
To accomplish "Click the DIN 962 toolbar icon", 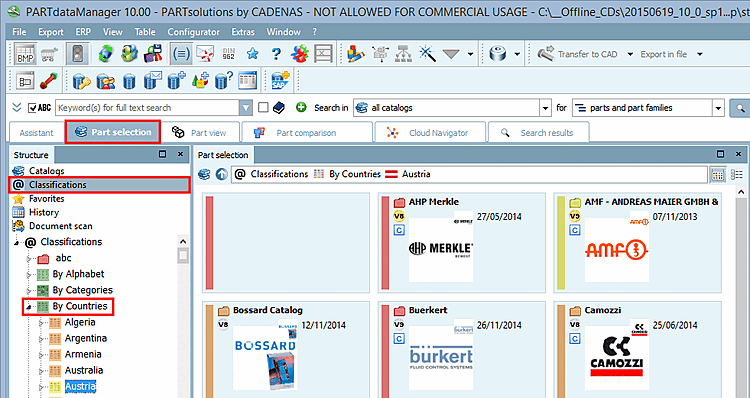I will tap(229, 54).
